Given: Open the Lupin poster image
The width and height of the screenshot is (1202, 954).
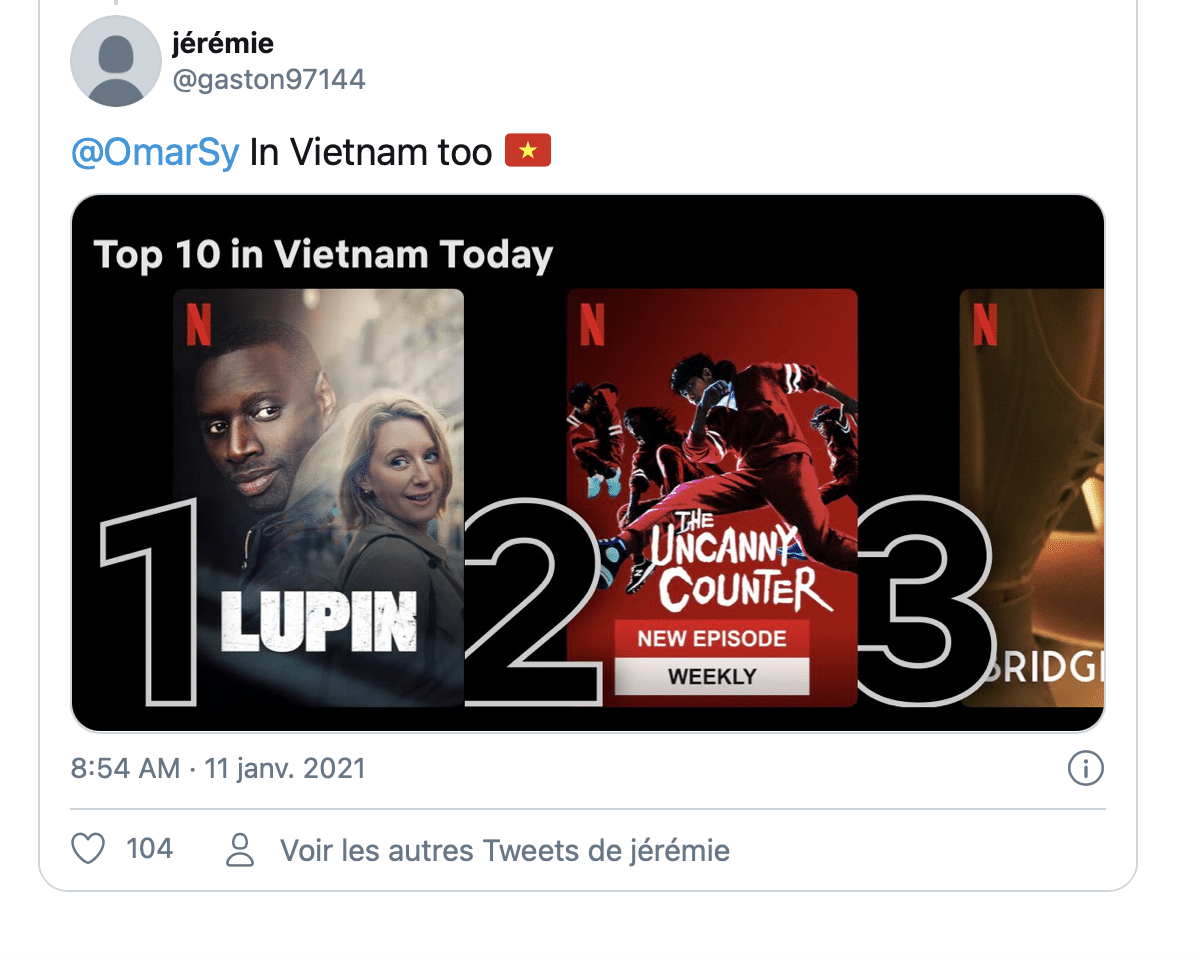Looking at the screenshot, I should pyautogui.click(x=318, y=498).
